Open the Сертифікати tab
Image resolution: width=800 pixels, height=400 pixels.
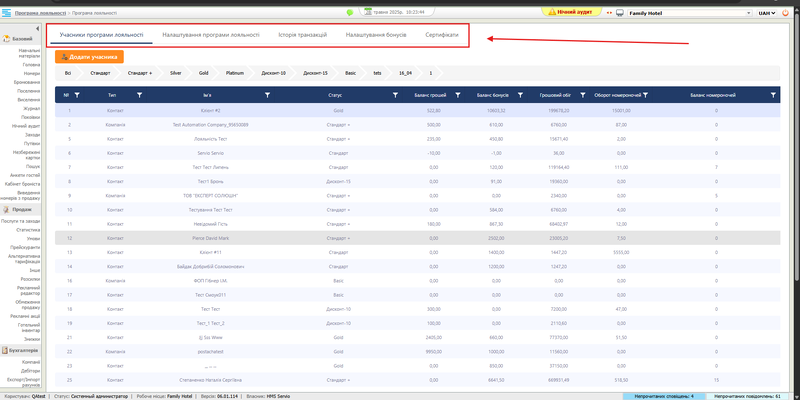tap(441, 35)
